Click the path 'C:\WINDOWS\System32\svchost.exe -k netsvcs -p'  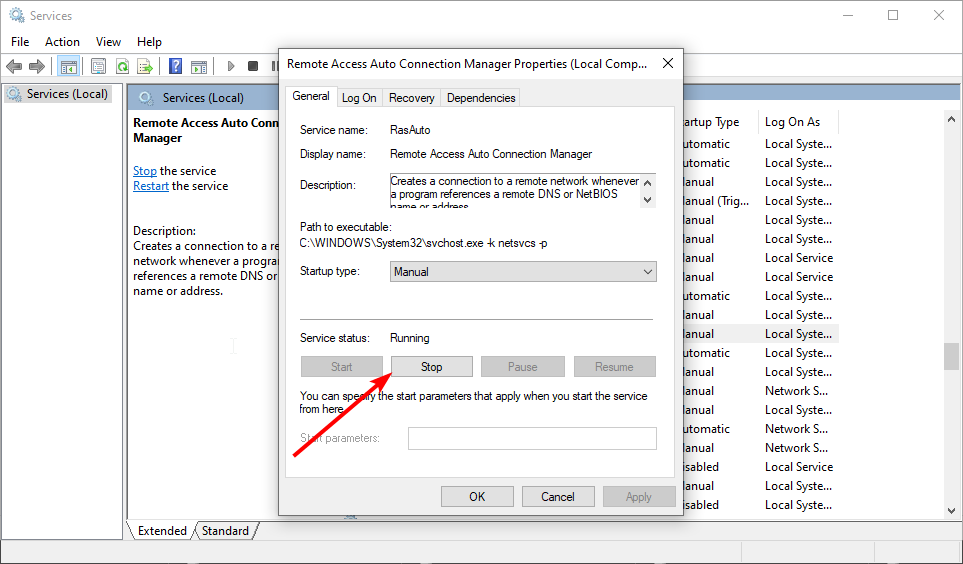point(424,243)
